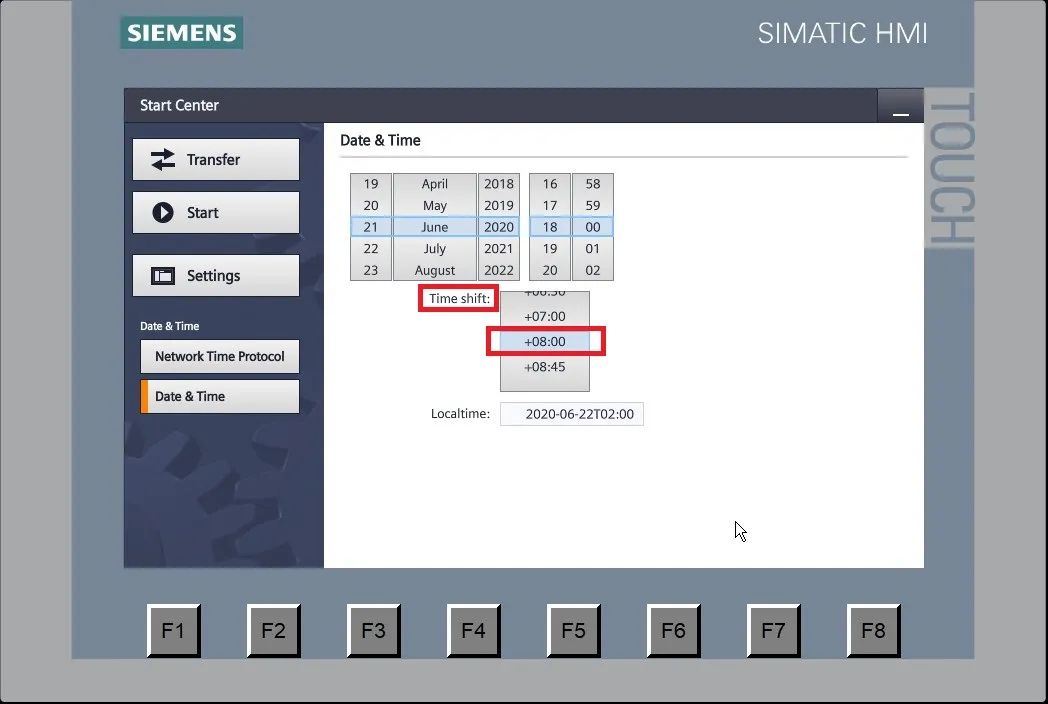The height and width of the screenshot is (704, 1048).
Task: Click the selected month June
Action: click(x=434, y=227)
